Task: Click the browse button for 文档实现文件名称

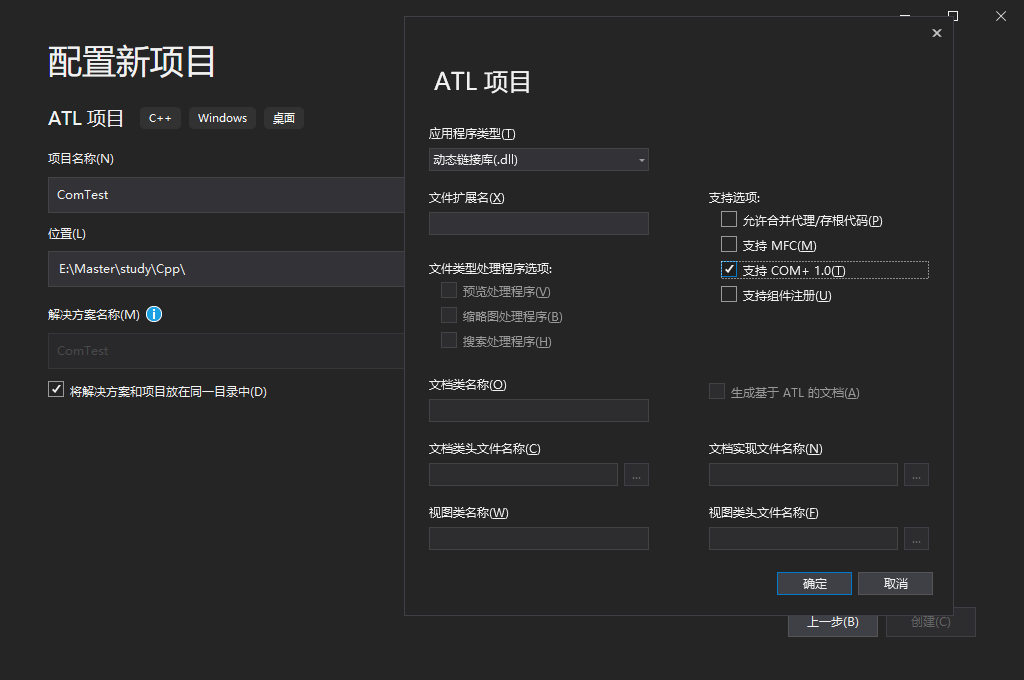Action: [916, 475]
